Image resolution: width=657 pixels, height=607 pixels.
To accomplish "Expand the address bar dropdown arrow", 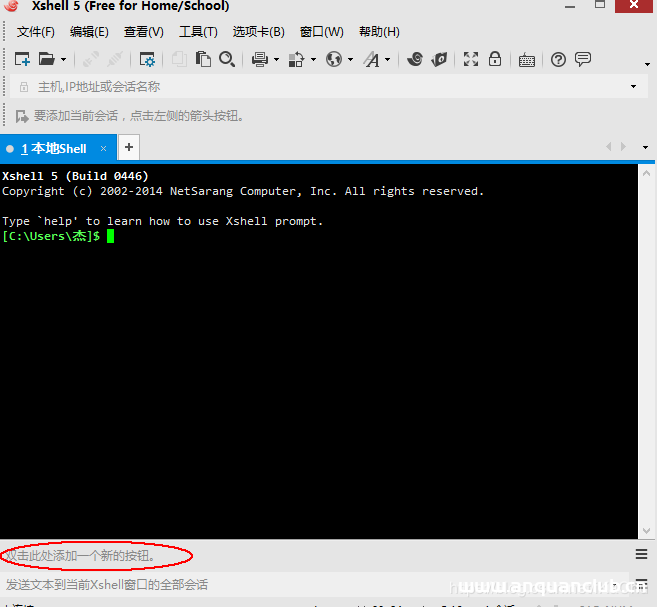I will coord(634,87).
